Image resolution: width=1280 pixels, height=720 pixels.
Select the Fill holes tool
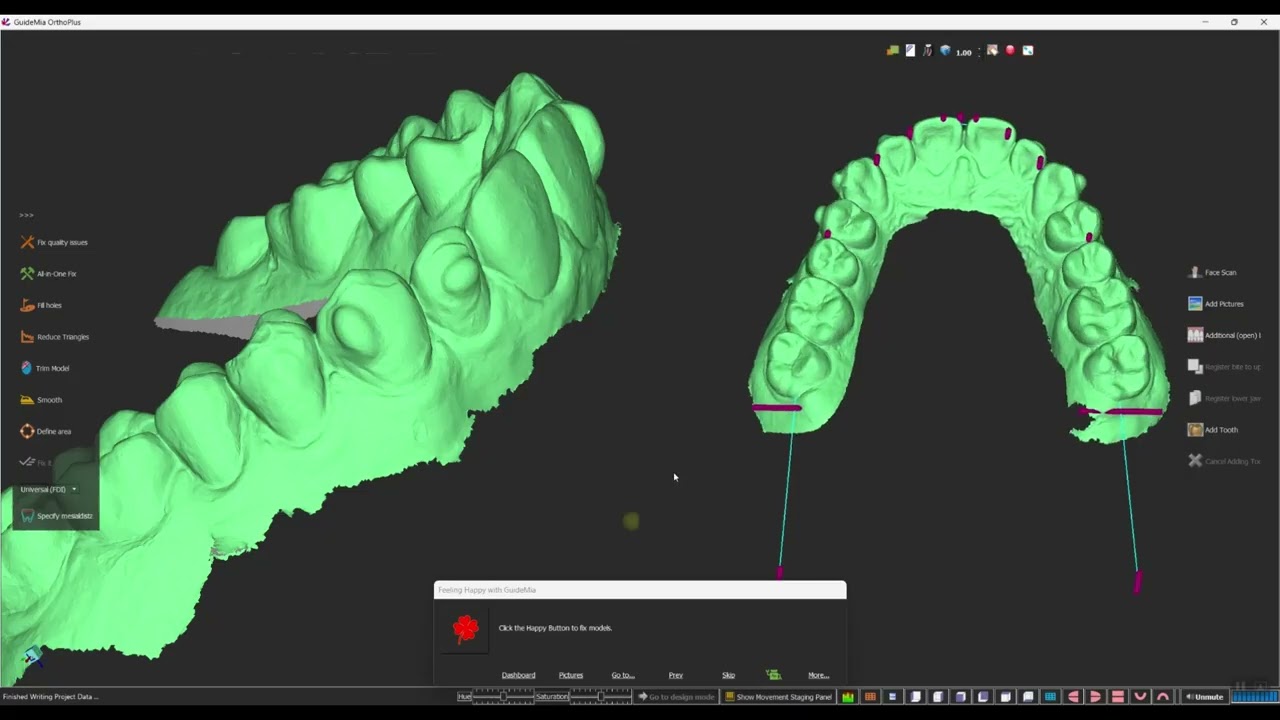coord(41,305)
